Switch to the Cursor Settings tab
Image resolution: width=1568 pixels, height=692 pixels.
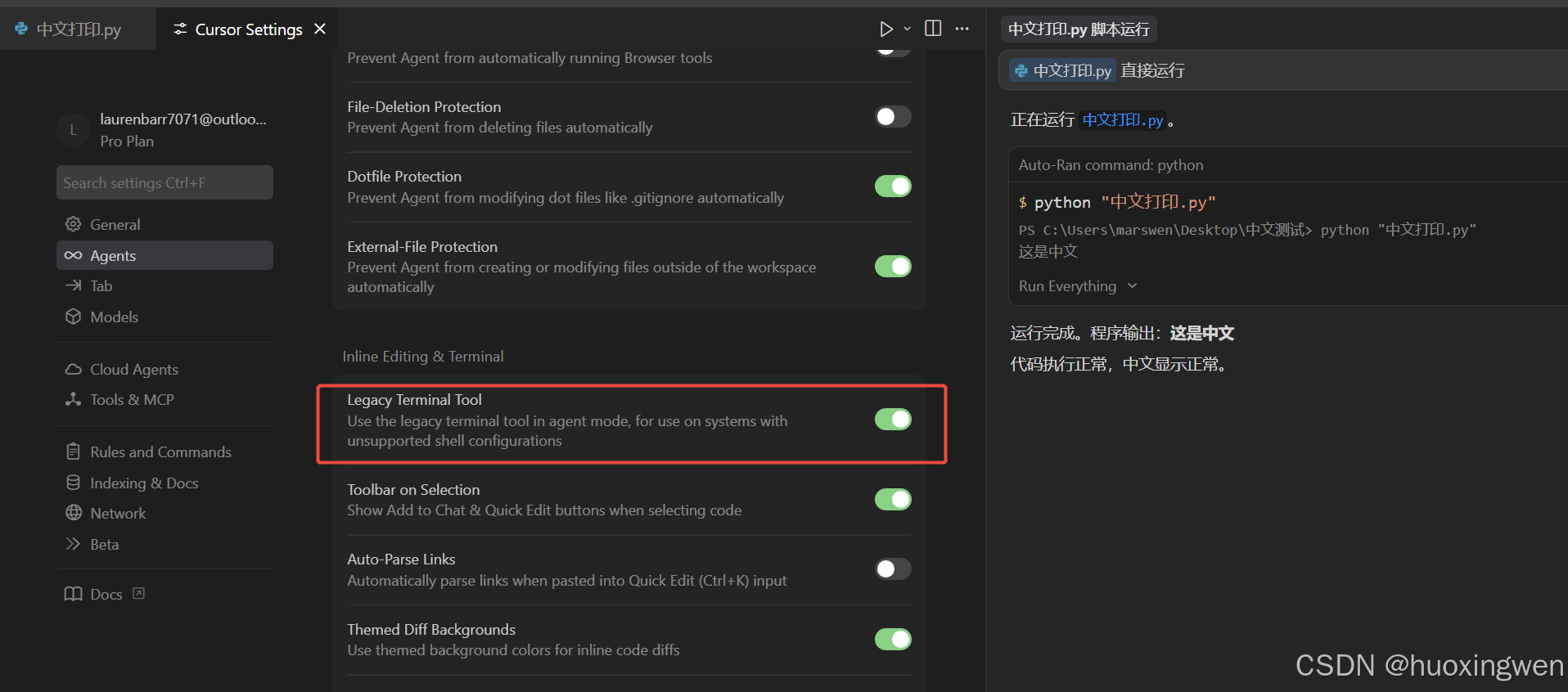249,29
